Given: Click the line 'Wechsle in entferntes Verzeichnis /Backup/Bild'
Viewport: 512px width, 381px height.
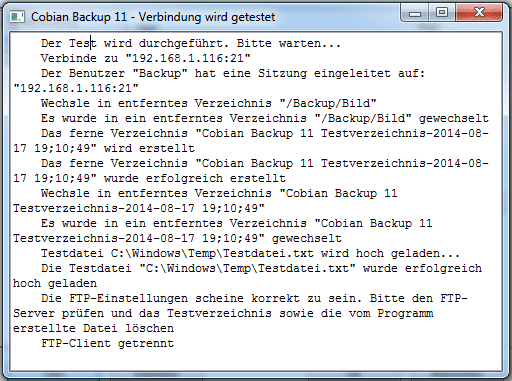Looking at the screenshot, I should 209,103.
